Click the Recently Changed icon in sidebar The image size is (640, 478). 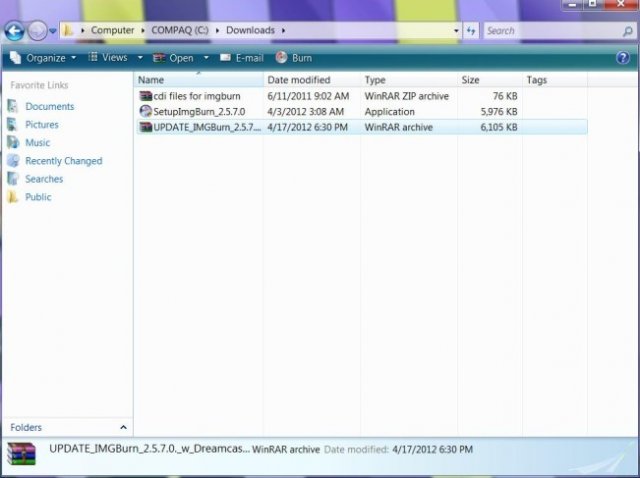[x=13, y=161]
